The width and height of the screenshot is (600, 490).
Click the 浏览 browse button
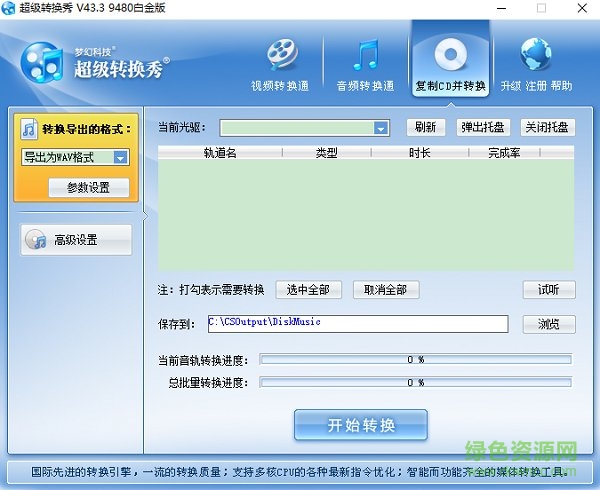point(549,324)
